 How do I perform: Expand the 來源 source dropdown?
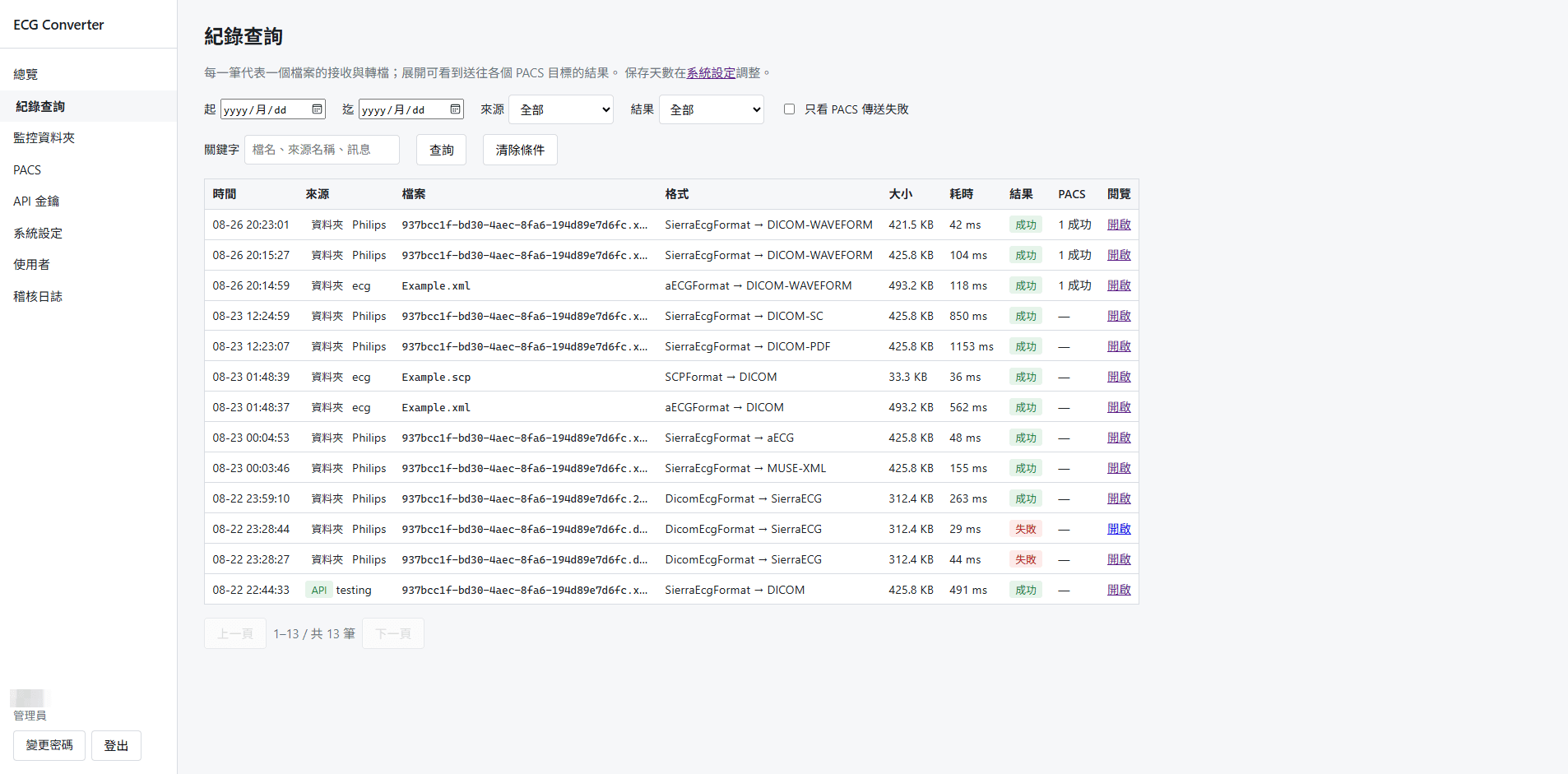[x=561, y=109]
